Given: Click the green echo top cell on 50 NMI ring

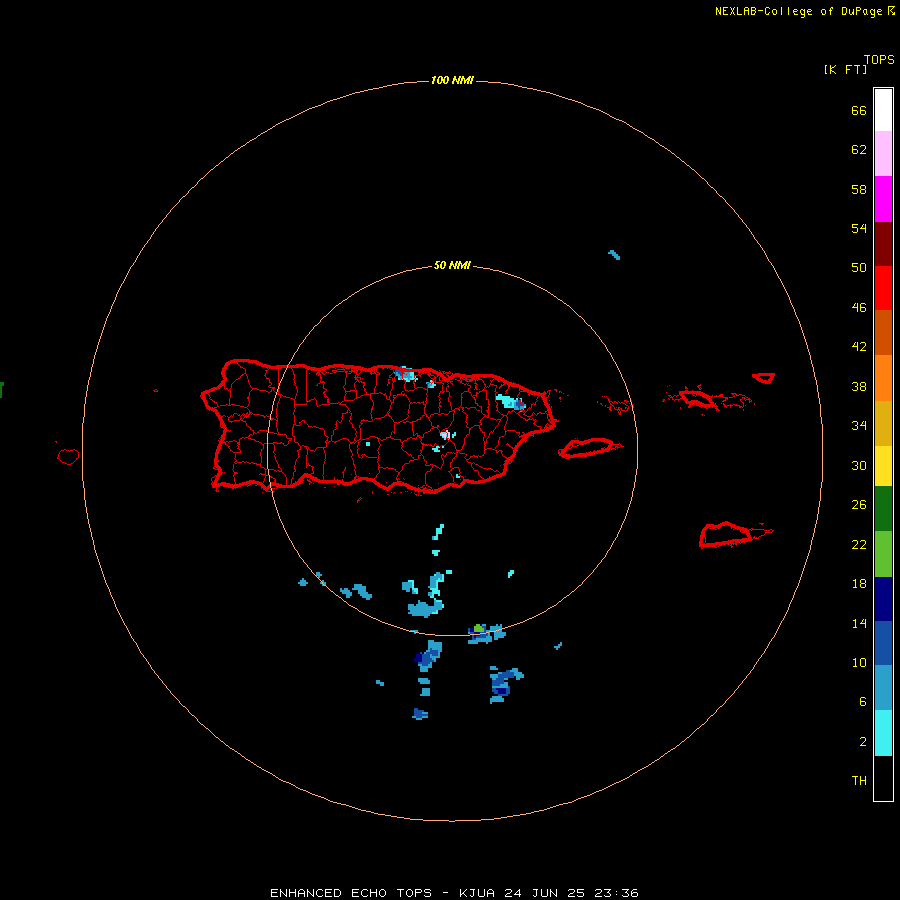Looking at the screenshot, I should 479,629.
